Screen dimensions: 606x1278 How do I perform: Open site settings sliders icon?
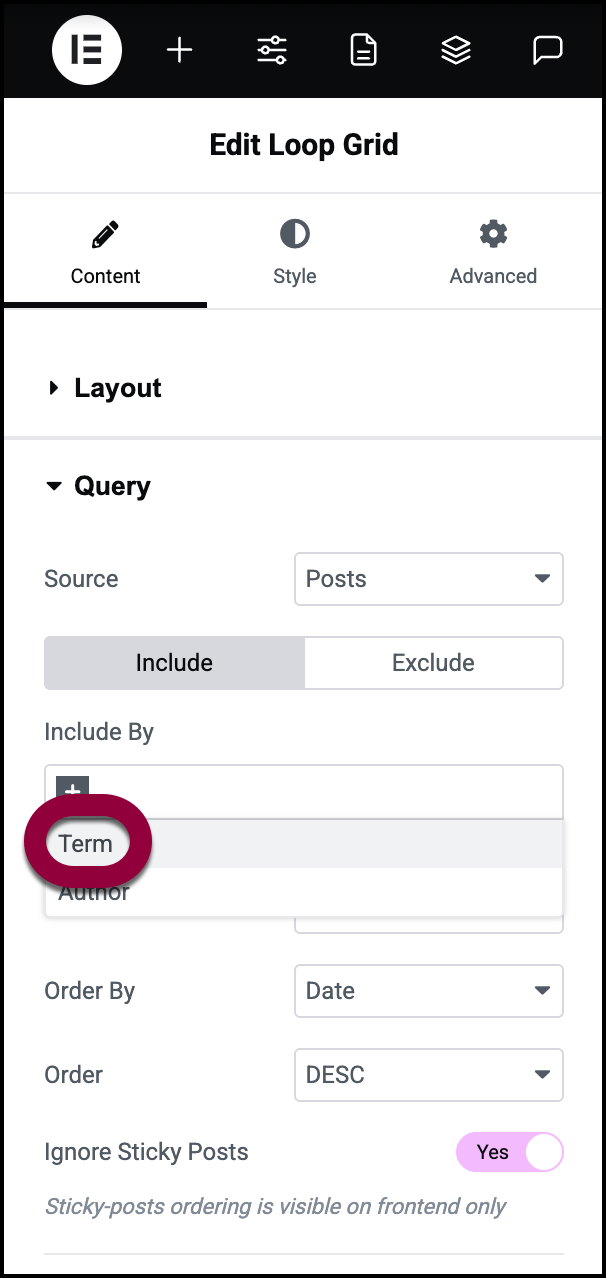point(271,50)
